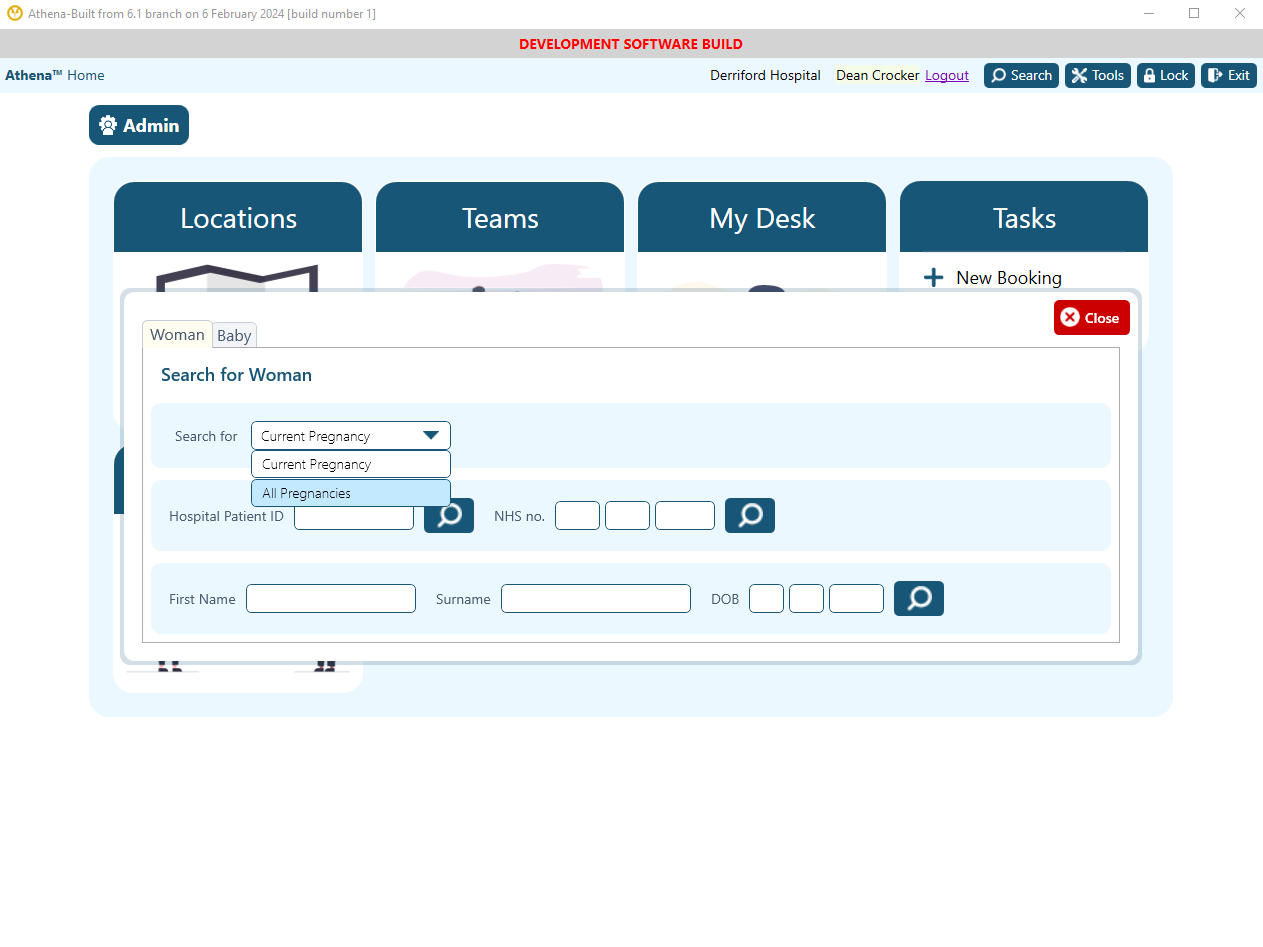Image resolution: width=1263 pixels, height=947 pixels.
Task: Close the Search for Woman dialog
Action: tap(1092, 318)
